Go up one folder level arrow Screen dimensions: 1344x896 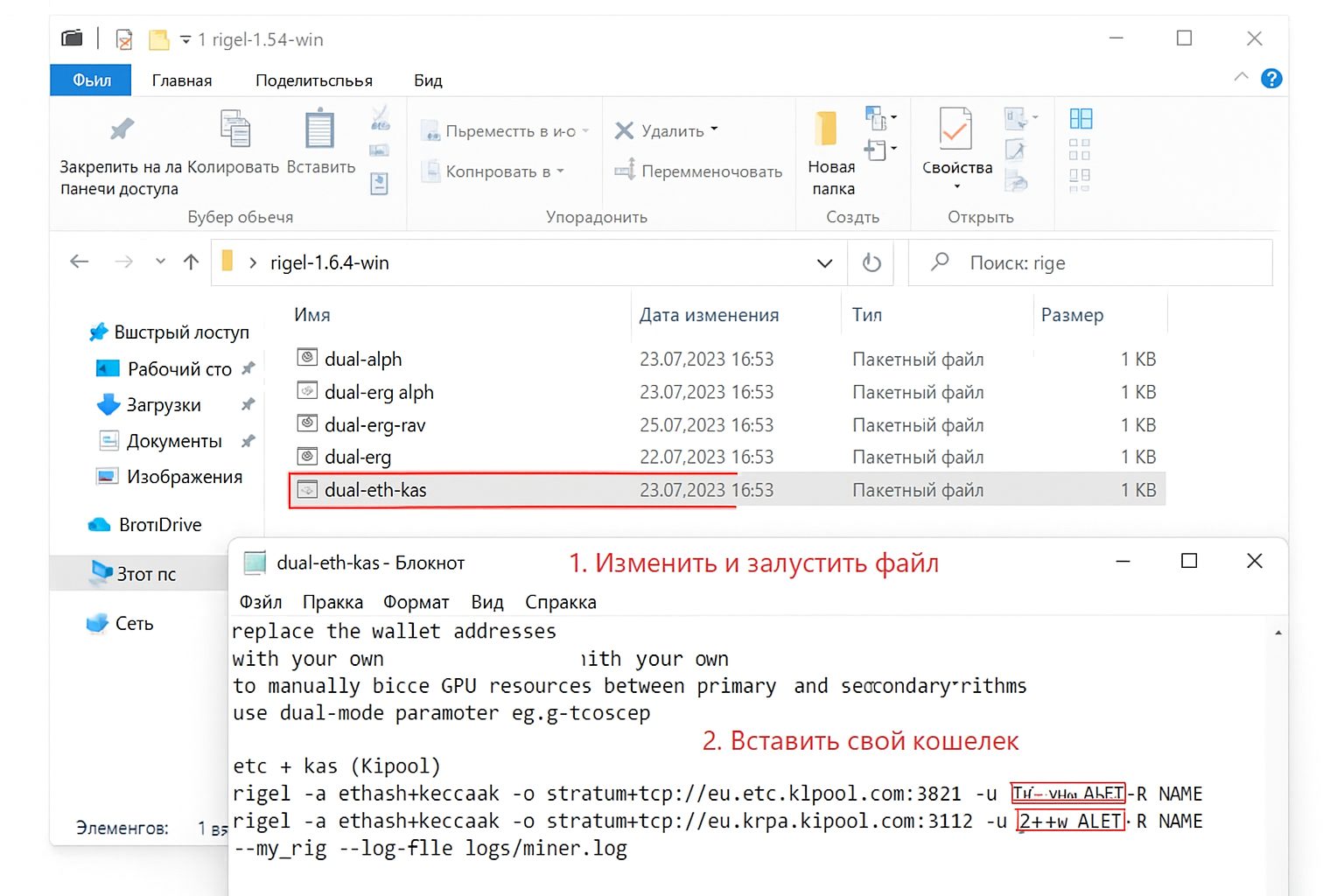coord(192,262)
